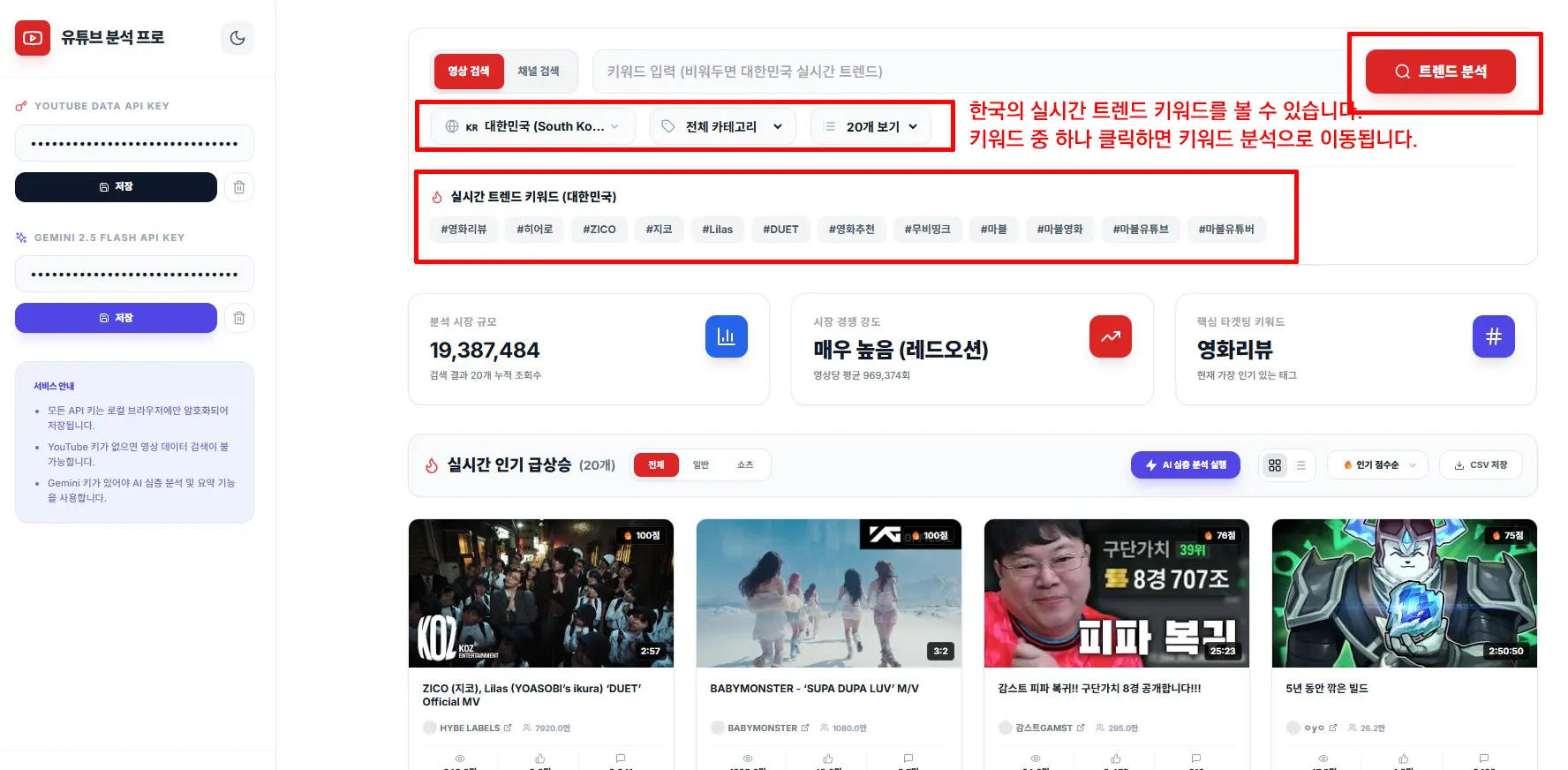Viewport: 1568px width, 770px height.
Task: Select the #마블 trend keyword
Action: click(993, 230)
